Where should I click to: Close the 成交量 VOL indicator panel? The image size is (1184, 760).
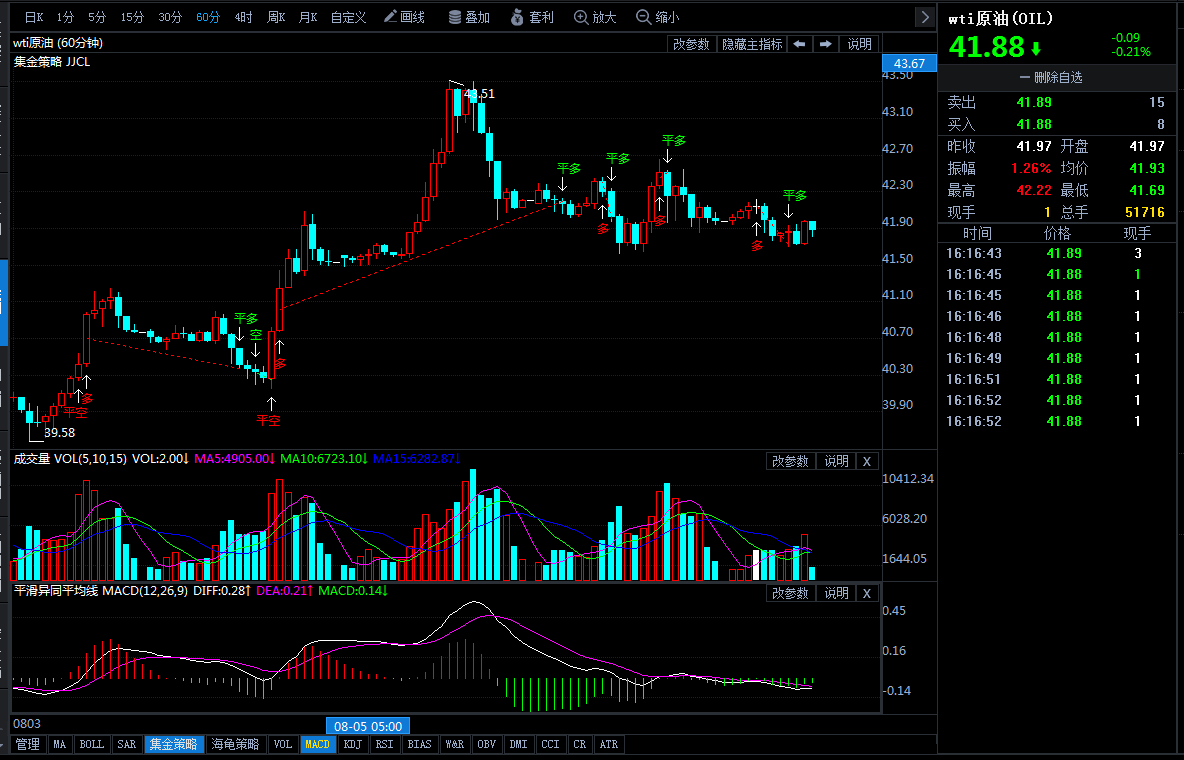pos(867,461)
